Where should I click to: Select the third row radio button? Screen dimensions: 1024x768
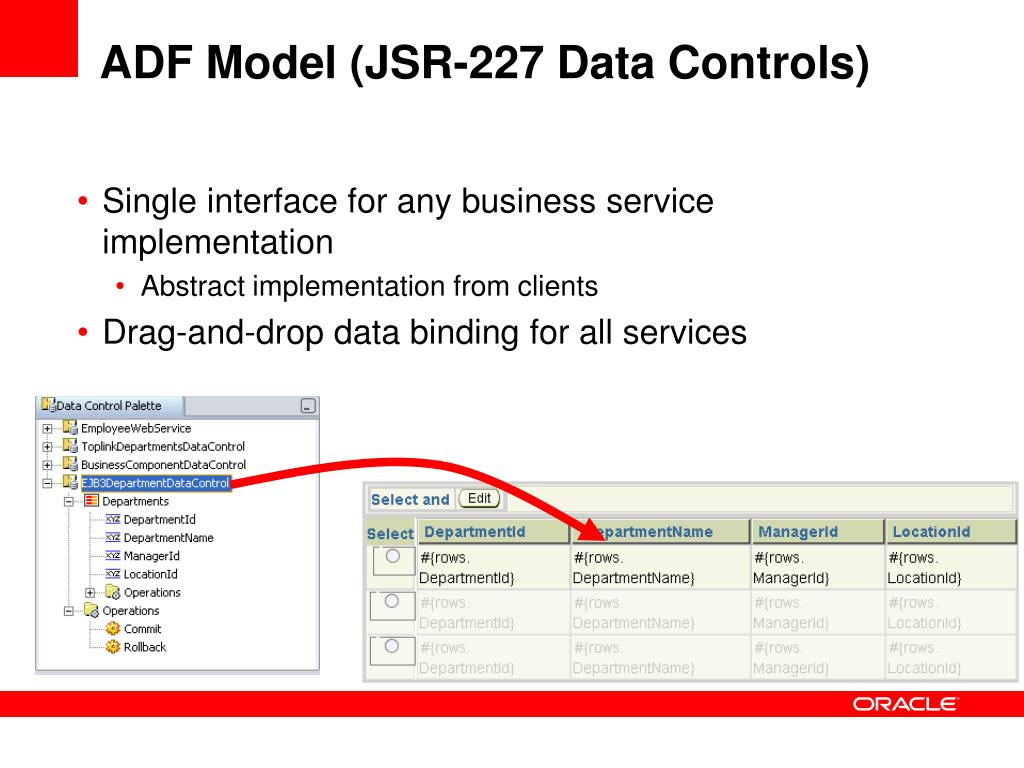click(x=392, y=646)
